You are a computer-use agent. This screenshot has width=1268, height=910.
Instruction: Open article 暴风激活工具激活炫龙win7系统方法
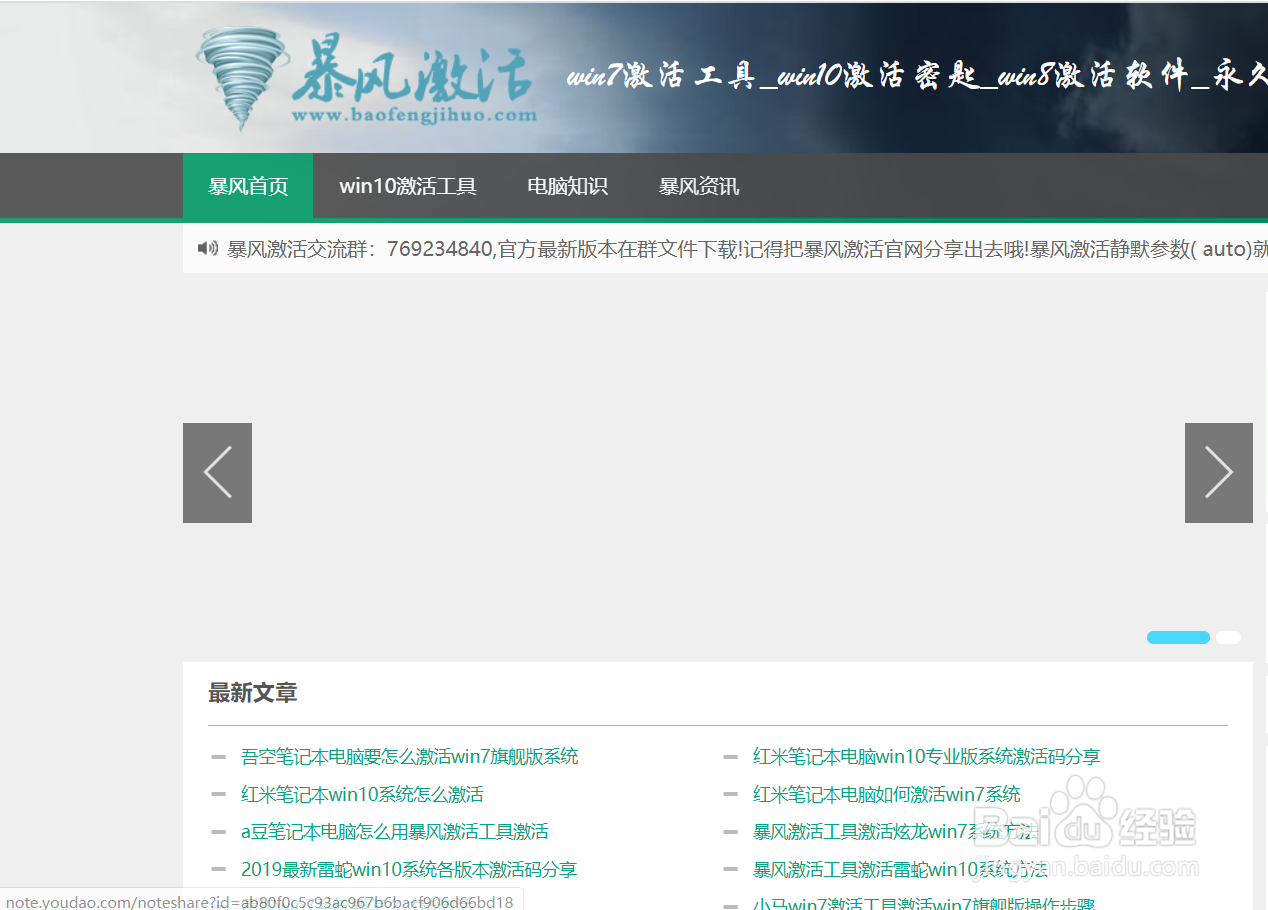click(x=896, y=832)
